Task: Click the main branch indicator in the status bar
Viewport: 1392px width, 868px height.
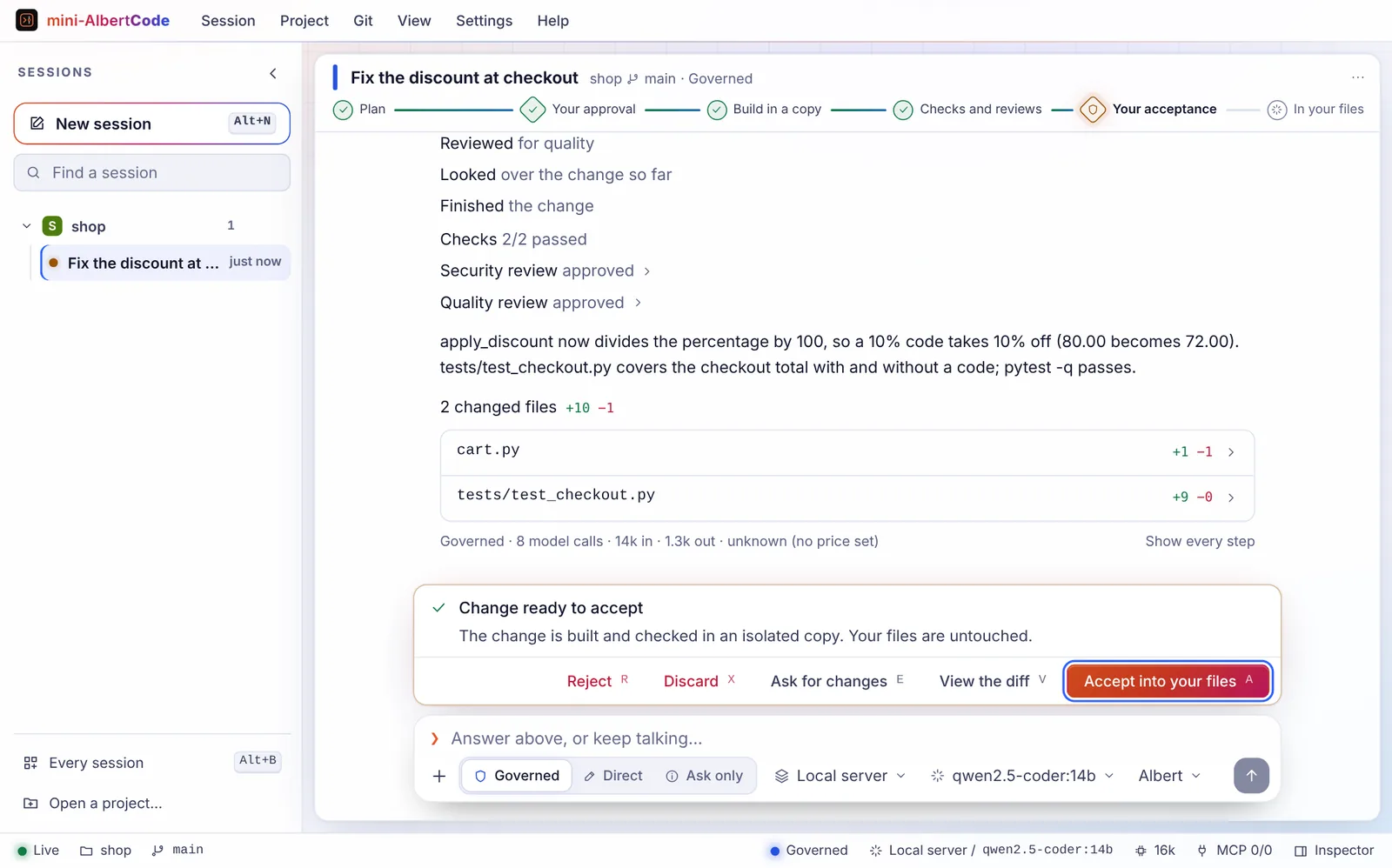Action: (177, 850)
